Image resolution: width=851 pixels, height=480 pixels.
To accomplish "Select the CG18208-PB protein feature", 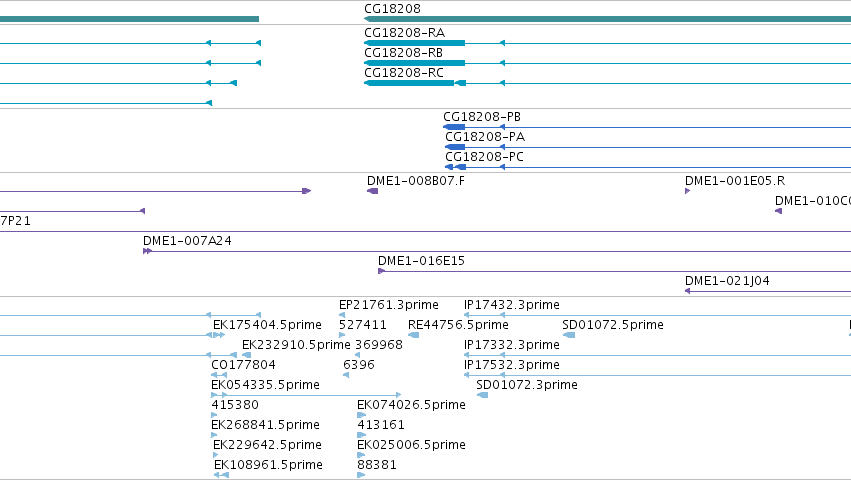I will pyautogui.click(x=482, y=117).
